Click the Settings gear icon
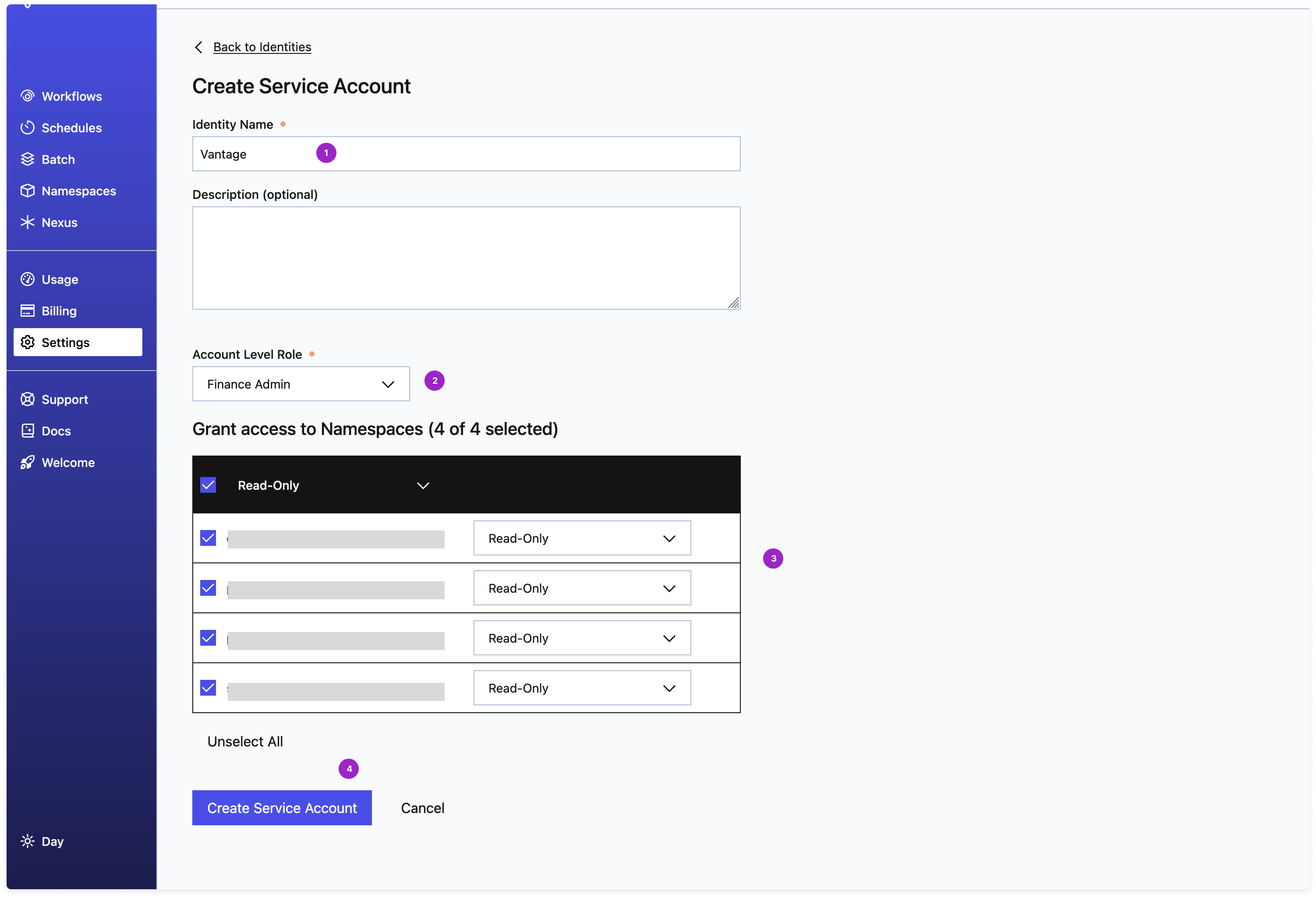 click(x=27, y=343)
